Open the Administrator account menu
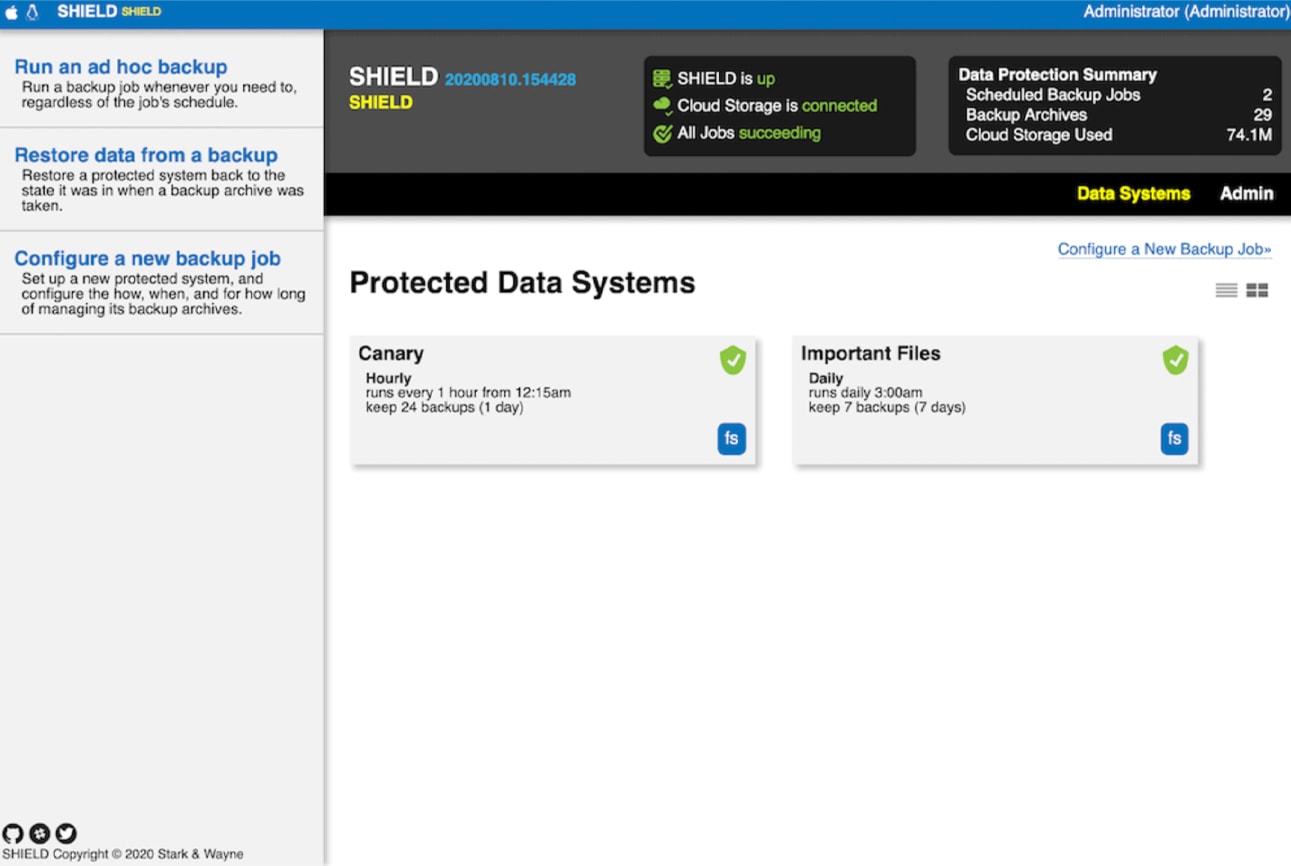The height and width of the screenshot is (866, 1291). pos(1186,12)
